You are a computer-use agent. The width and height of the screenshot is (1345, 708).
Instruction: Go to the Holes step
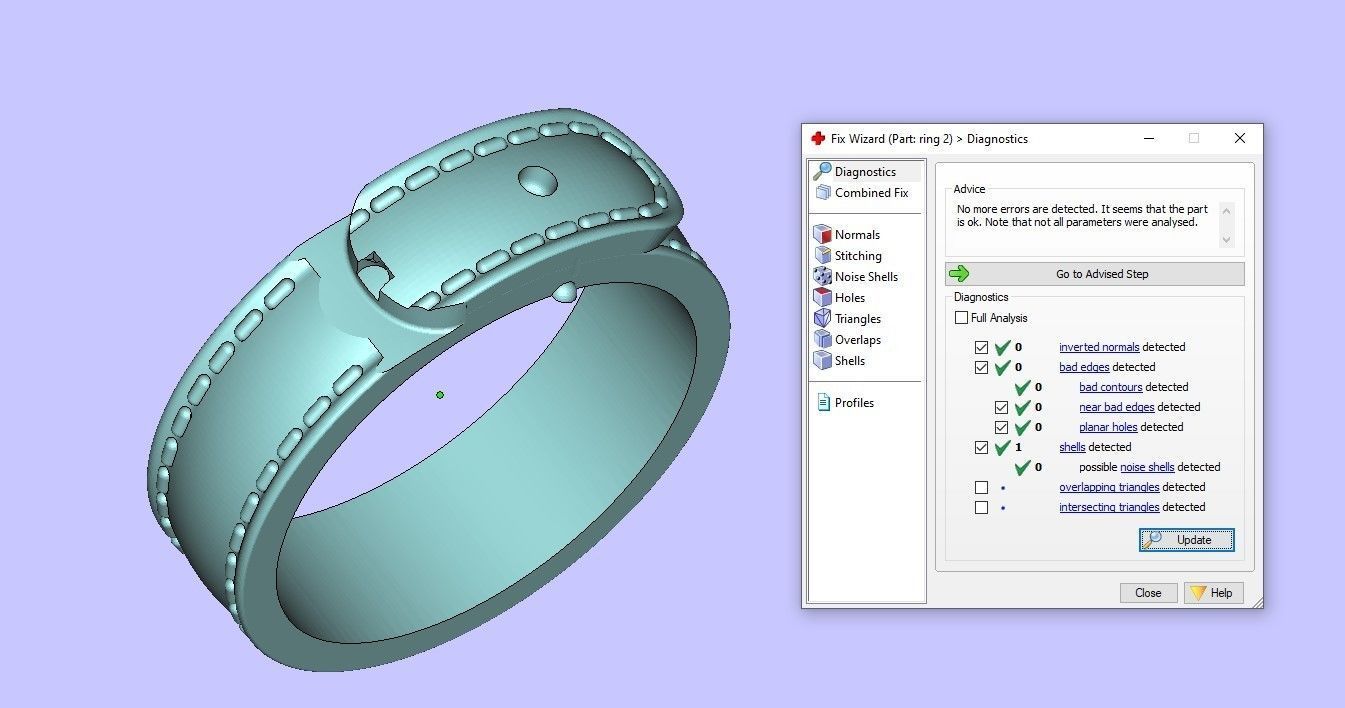[x=850, y=298]
